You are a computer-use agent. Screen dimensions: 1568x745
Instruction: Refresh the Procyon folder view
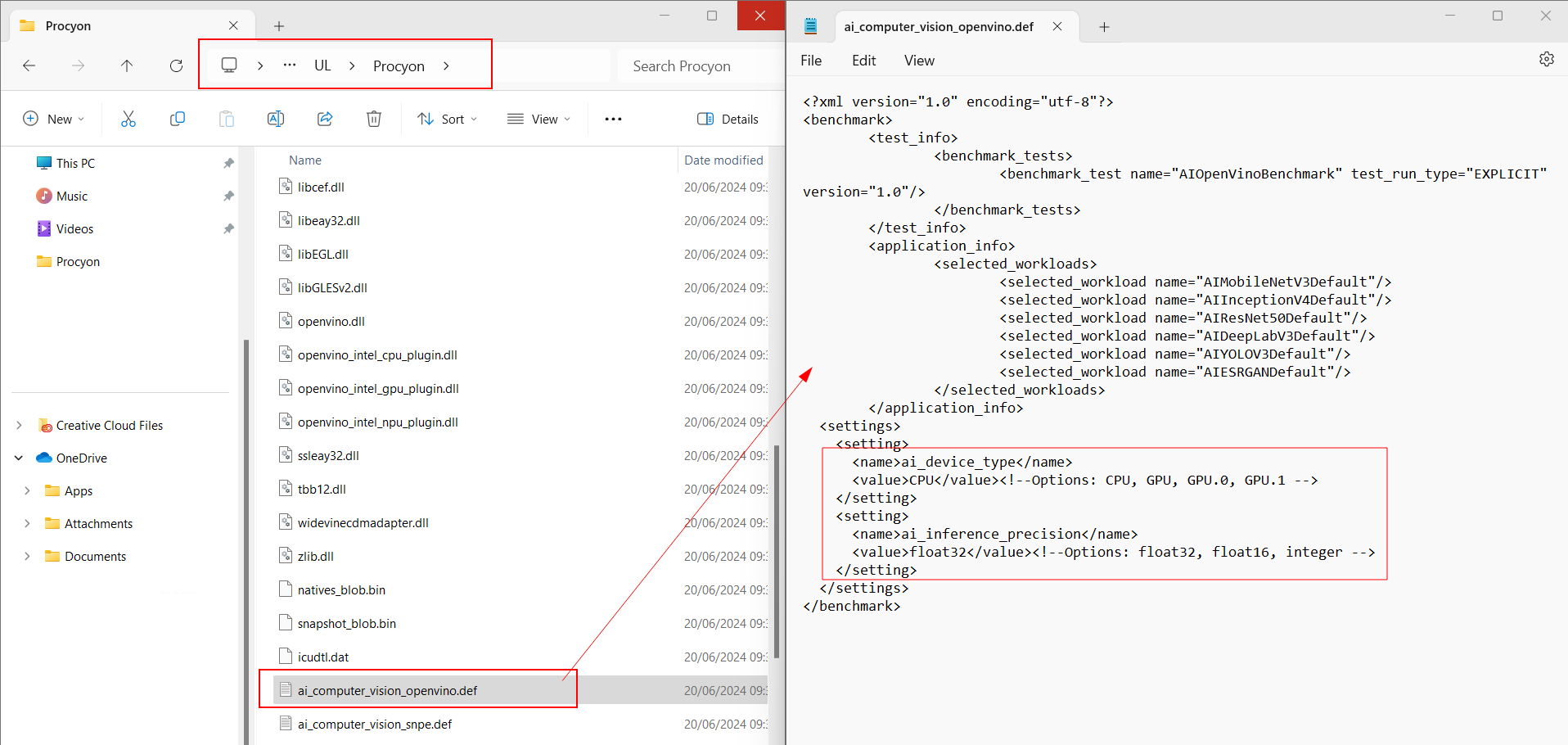point(176,65)
